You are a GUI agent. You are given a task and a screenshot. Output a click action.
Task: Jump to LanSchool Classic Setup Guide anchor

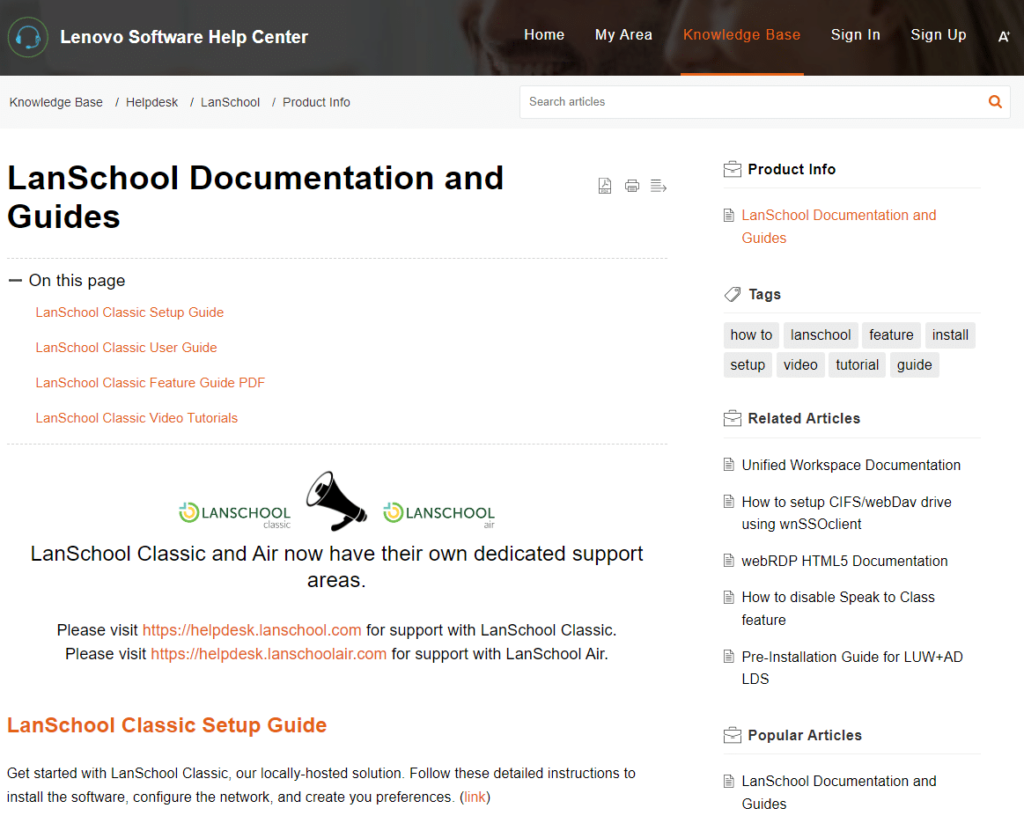tap(129, 312)
